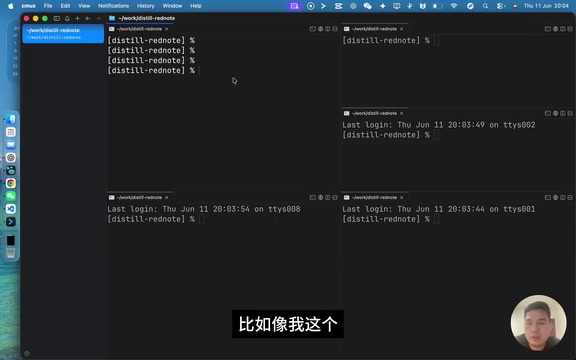Close the terminal tab in the top-left pane
576x360 pixels.
[x=166, y=29]
